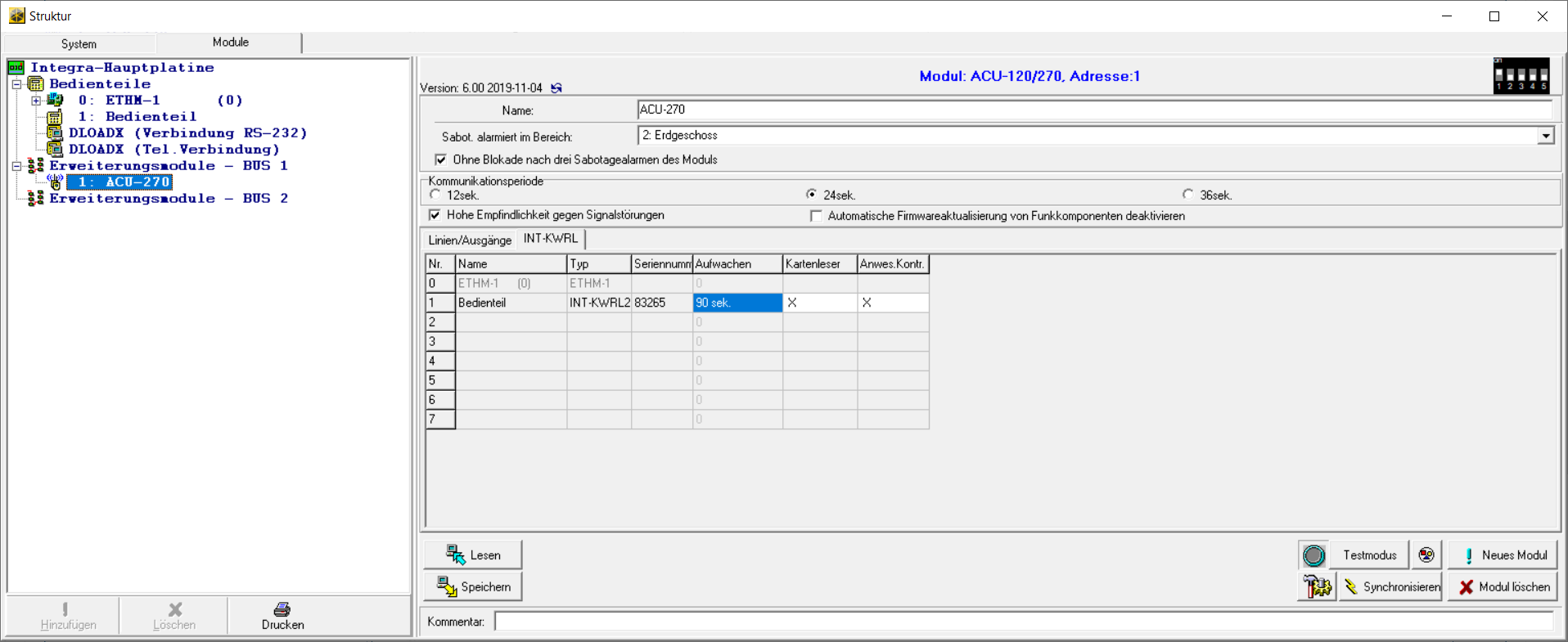
Task: Open the 'Sabot. alarmiert im Bereich' dropdown
Action: pos(1545,136)
